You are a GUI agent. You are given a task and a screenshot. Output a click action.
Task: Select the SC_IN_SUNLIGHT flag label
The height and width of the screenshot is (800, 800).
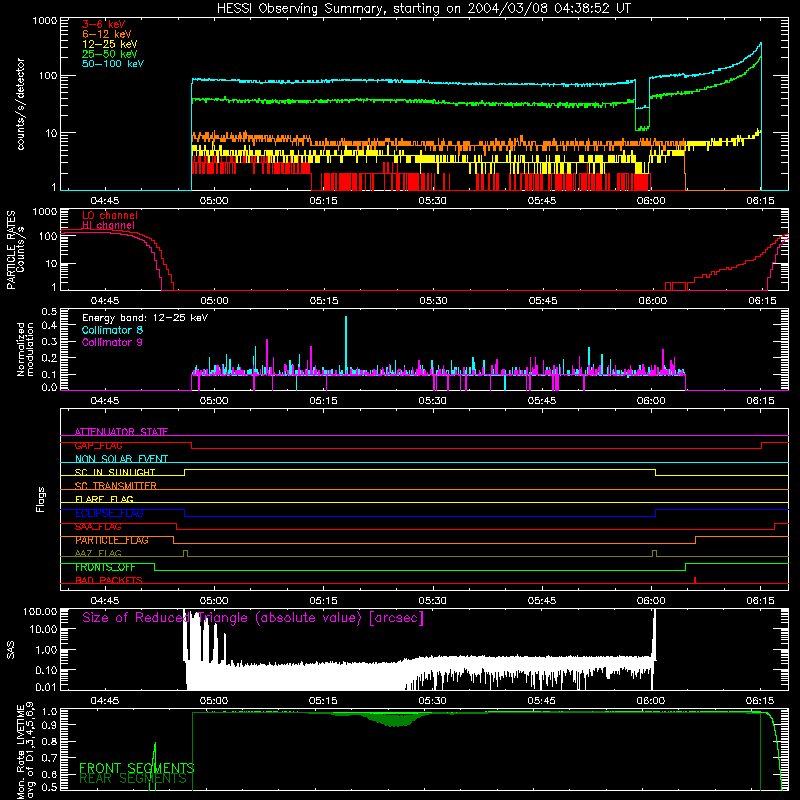(x=115, y=472)
